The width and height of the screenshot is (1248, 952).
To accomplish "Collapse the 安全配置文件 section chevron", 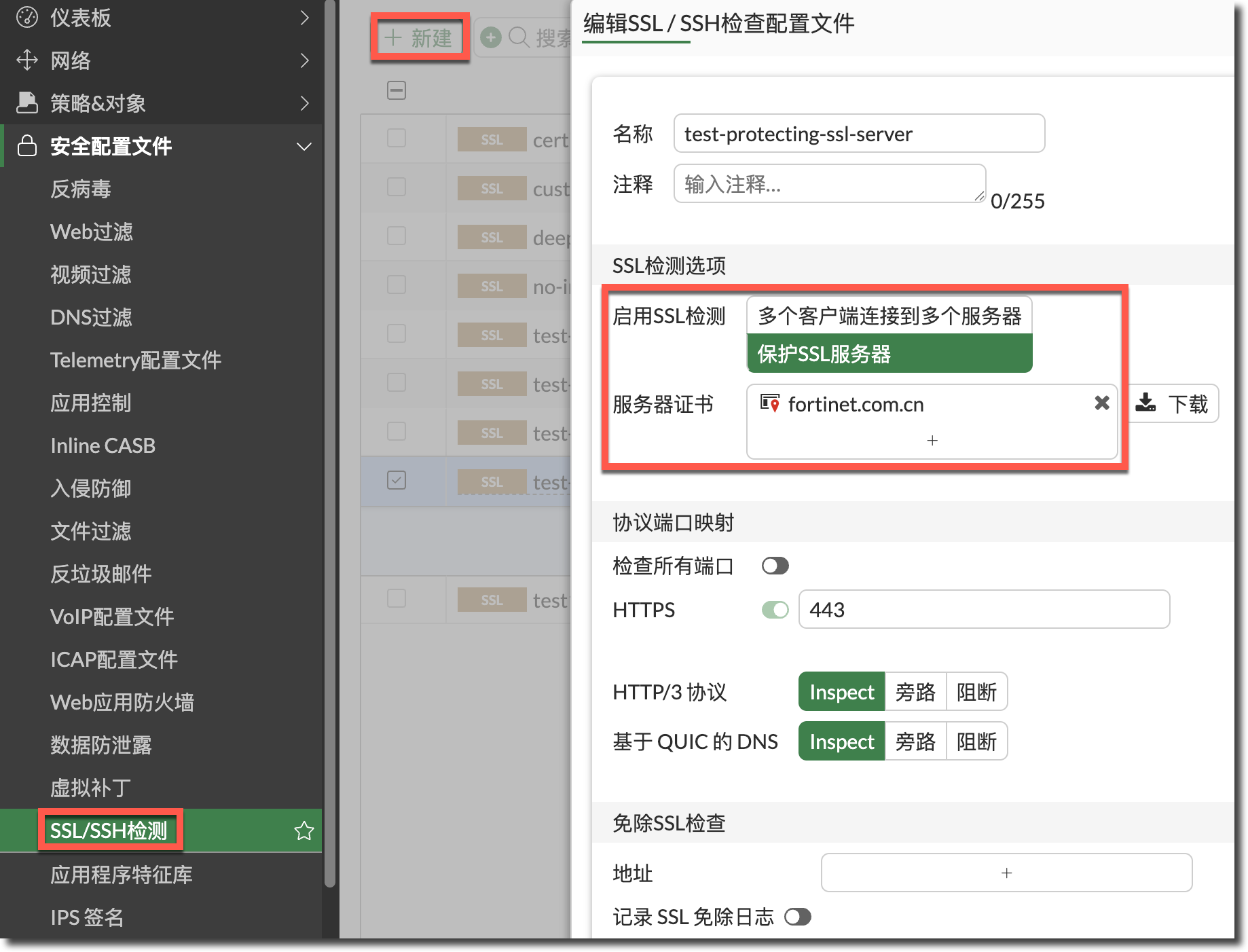I will 304,146.
